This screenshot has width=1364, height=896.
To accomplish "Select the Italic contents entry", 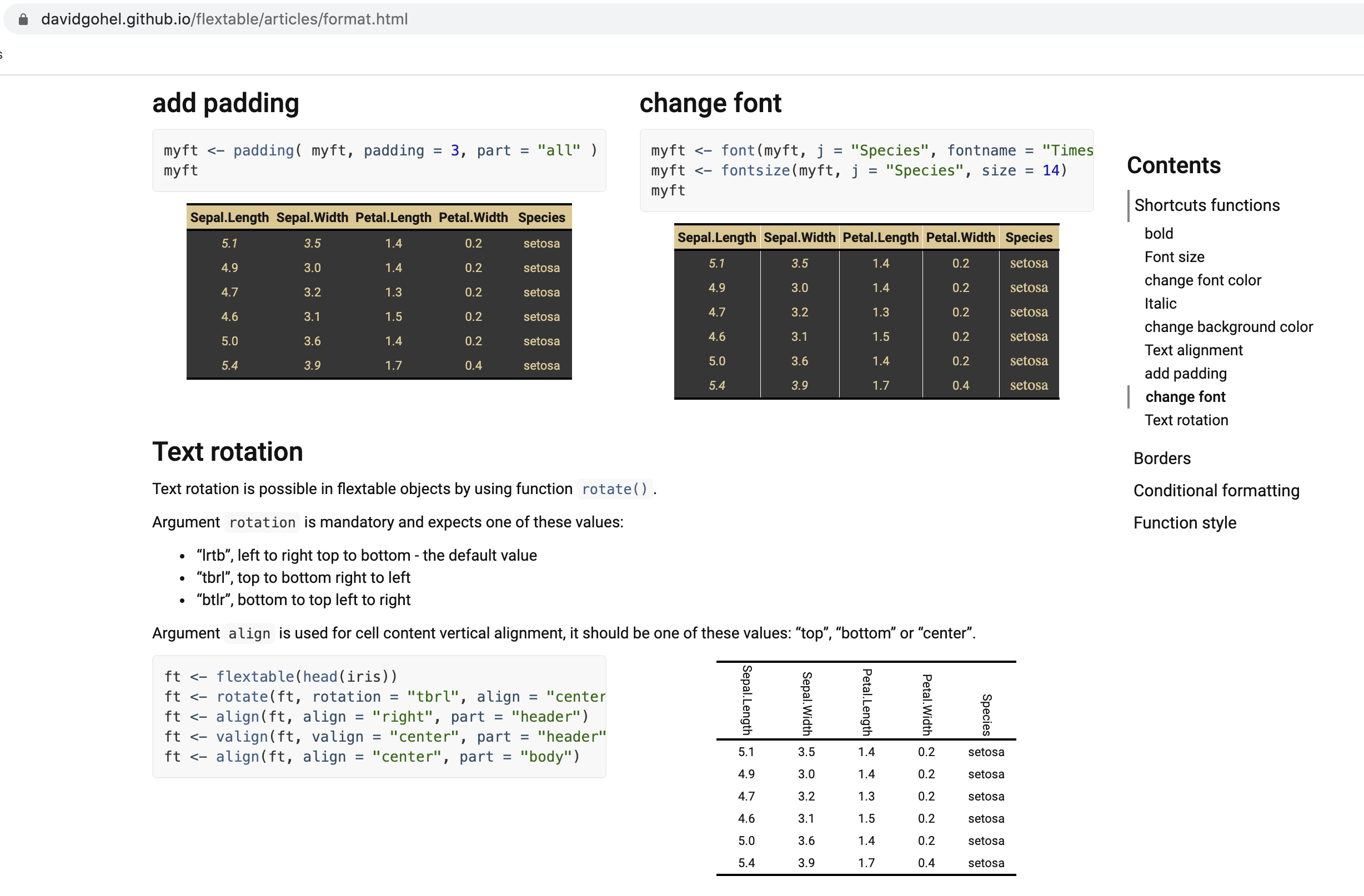I will [x=1160, y=303].
